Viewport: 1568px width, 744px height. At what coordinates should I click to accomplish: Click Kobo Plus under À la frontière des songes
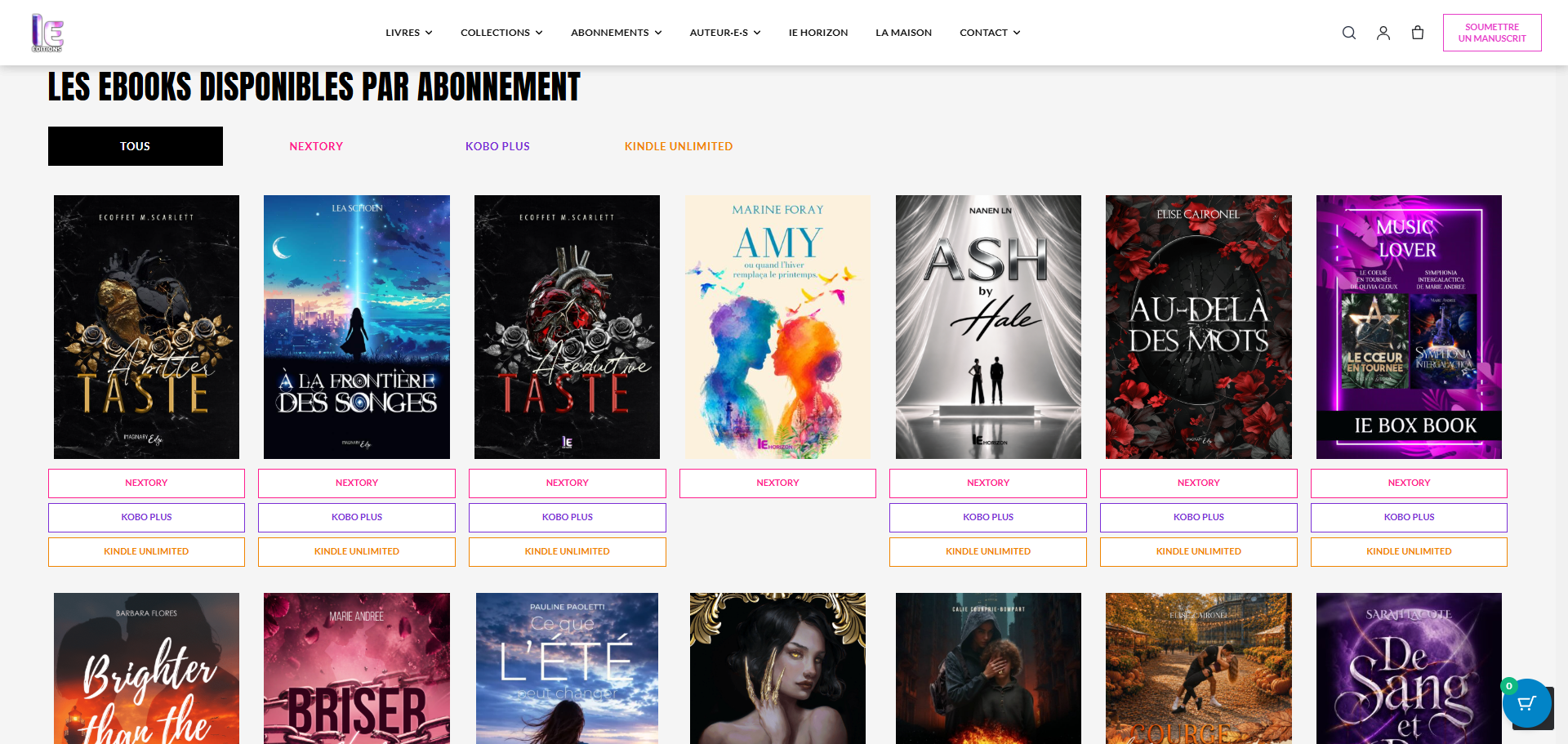pyautogui.click(x=357, y=518)
